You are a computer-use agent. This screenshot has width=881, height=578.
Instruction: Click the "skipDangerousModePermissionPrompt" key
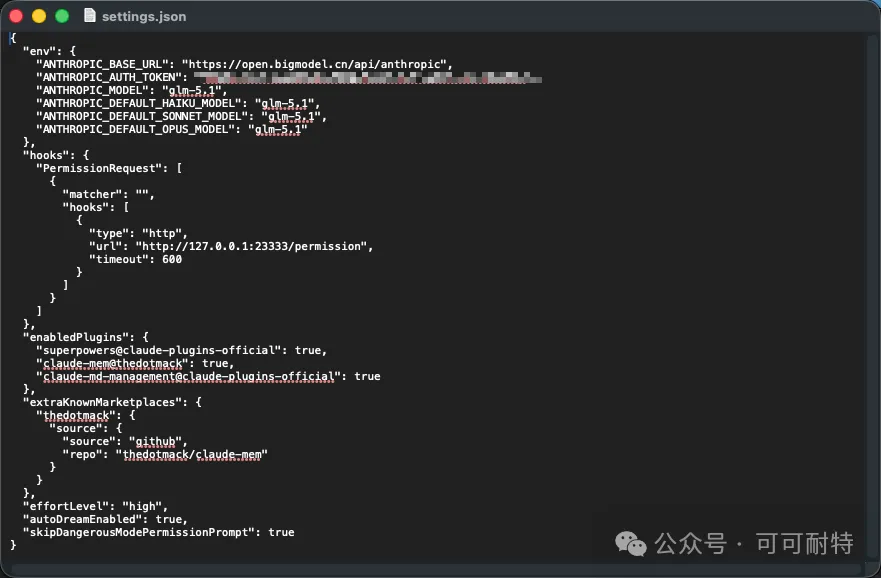tap(139, 532)
